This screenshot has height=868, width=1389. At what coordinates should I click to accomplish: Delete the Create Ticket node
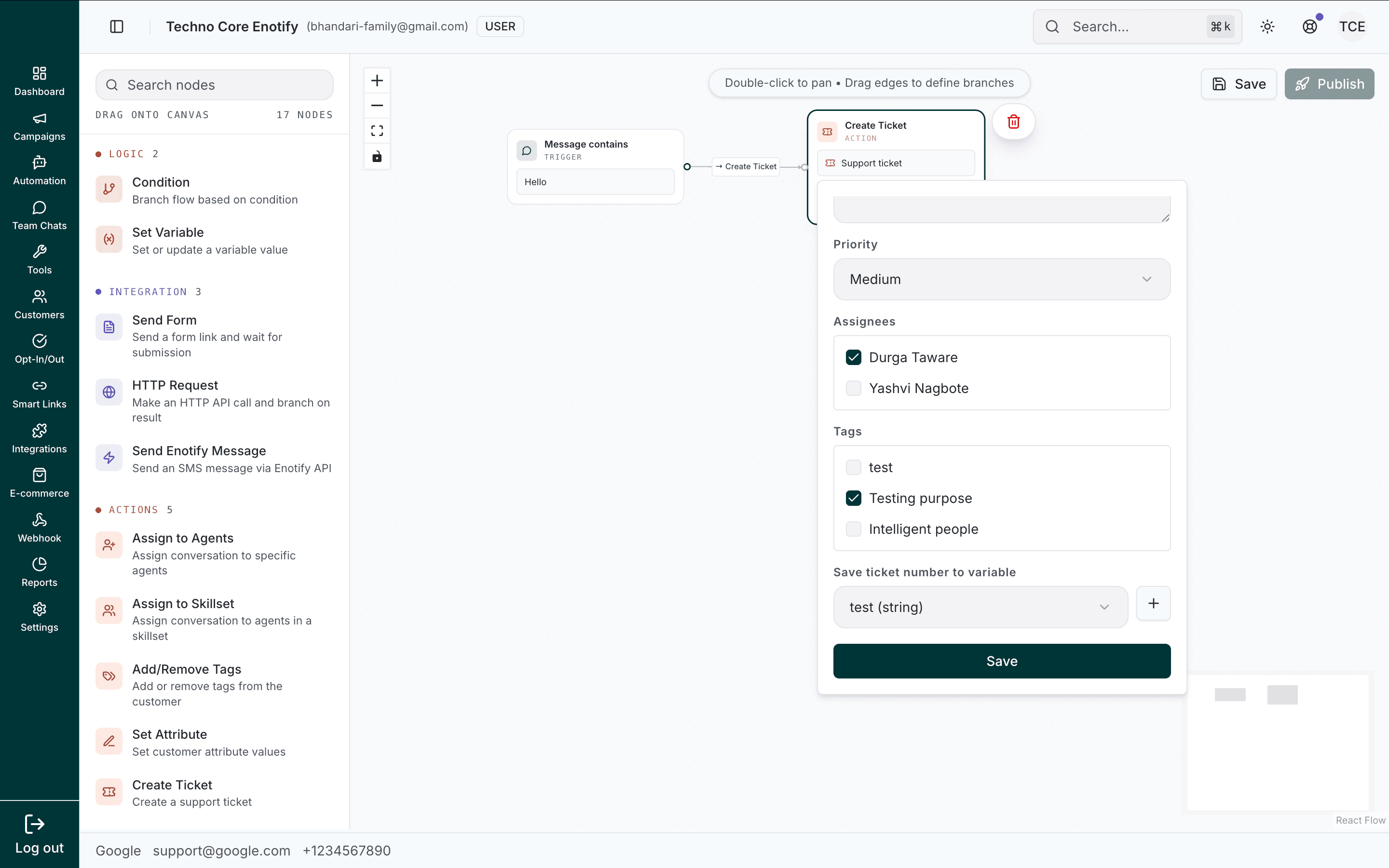(1014, 122)
